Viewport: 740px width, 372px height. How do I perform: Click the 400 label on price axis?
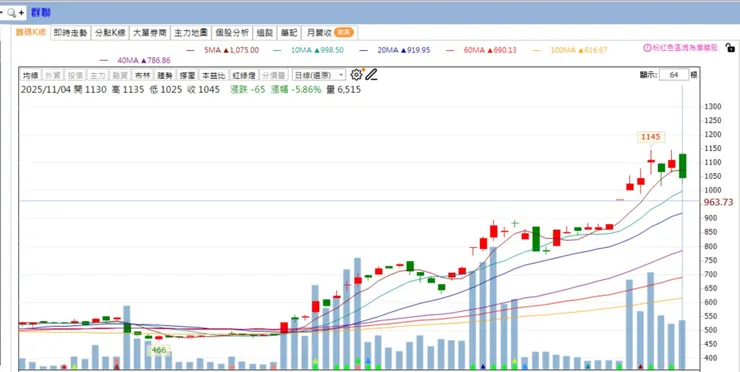click(711, 358)
